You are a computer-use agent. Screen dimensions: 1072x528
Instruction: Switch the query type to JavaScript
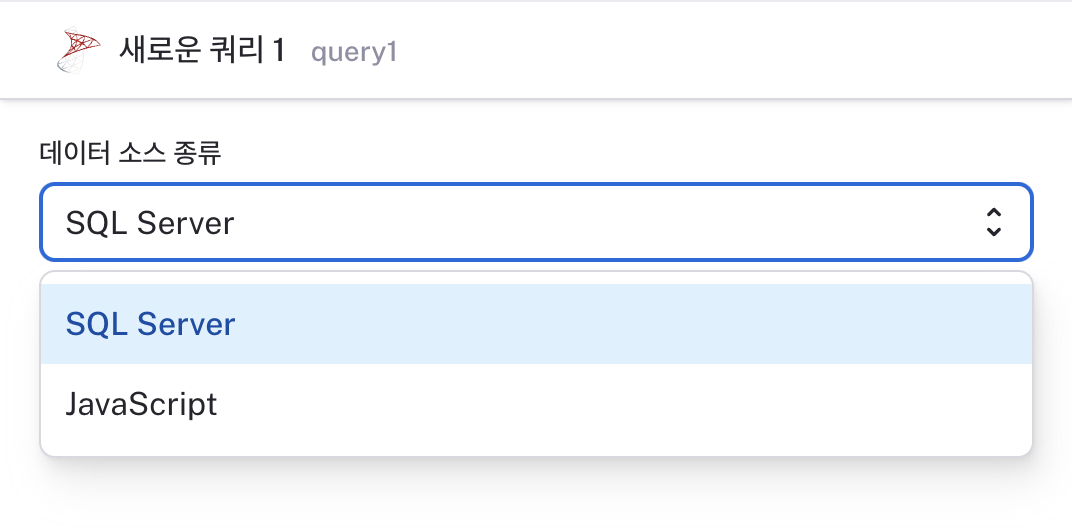pyautogui.click(x=536, y=404)
